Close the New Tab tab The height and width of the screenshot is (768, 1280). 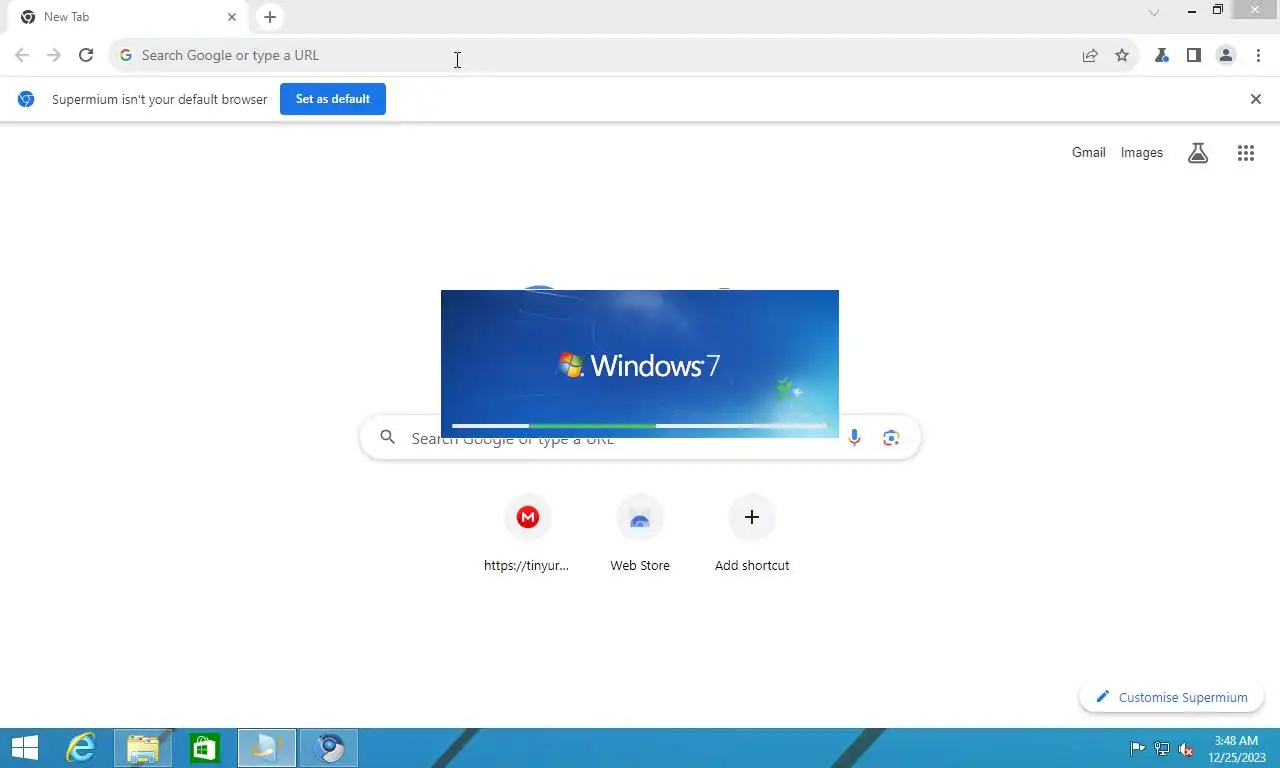pos(232,17)
